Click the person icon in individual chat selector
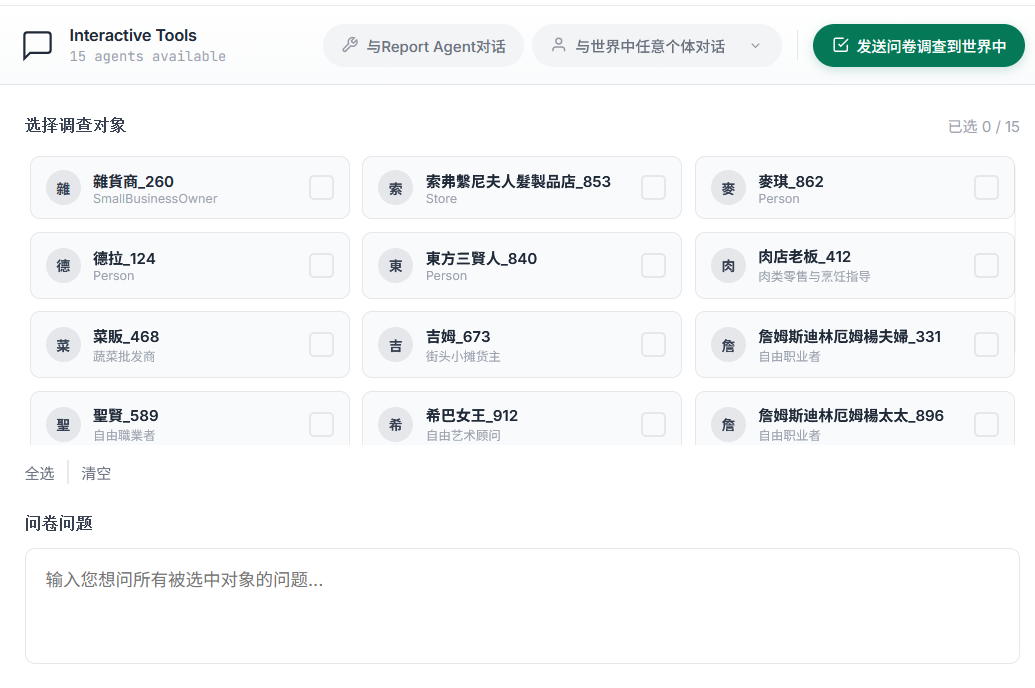The height and width of the screenshot is (688, 1035). click(559, 45)
